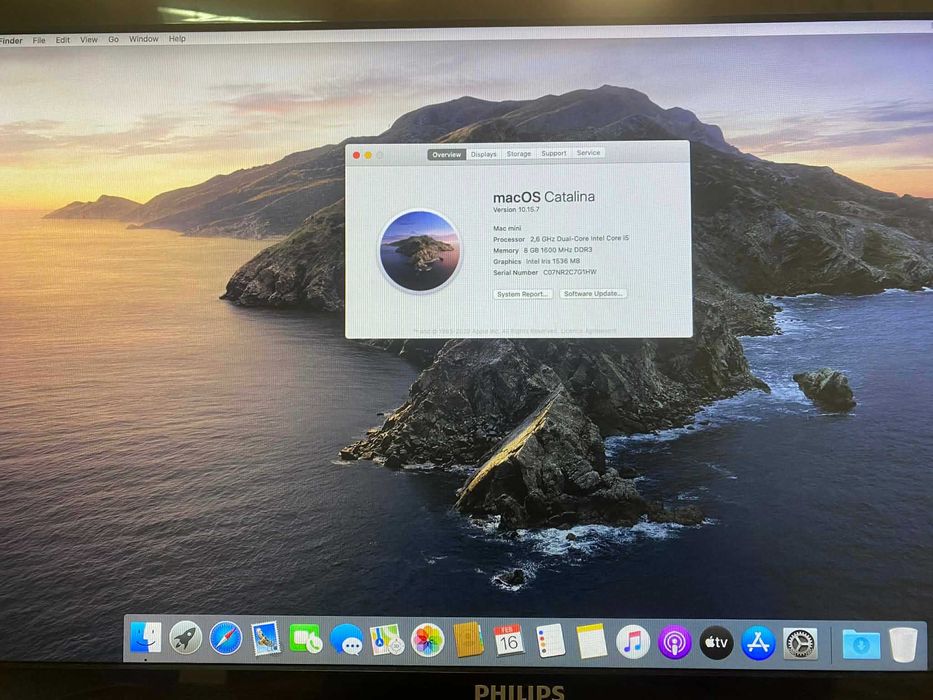Close the About This Mac window
This screenshot has height=700, width=933.
[356, 155]
